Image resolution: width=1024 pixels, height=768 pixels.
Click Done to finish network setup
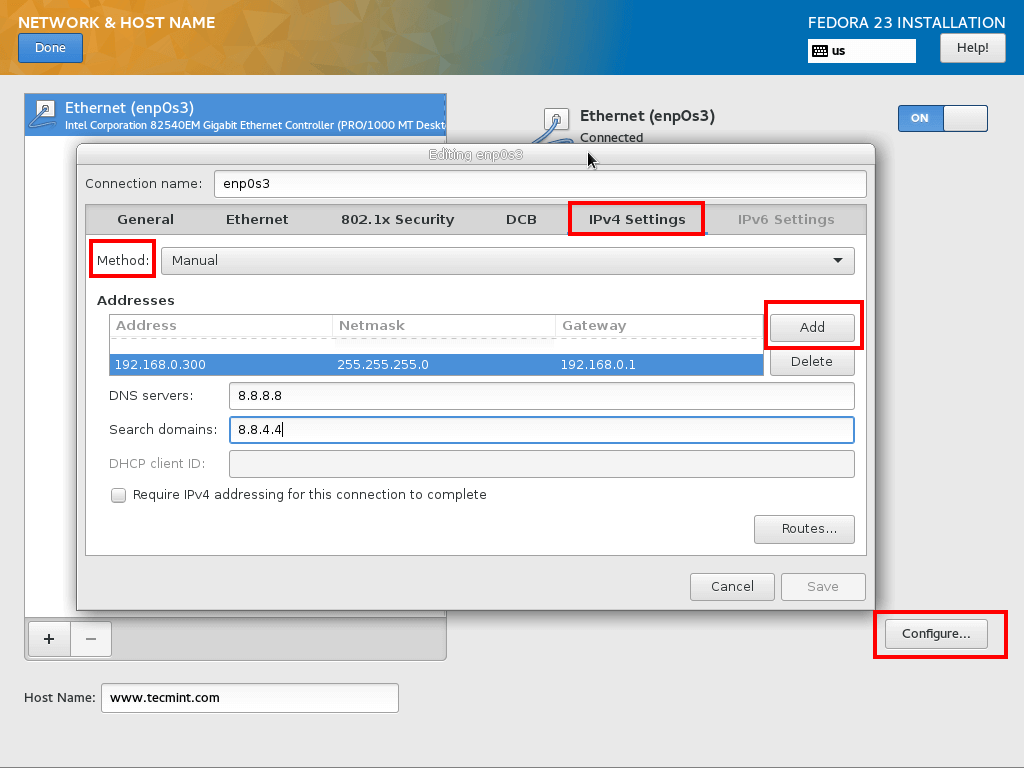[x=50, y=48]
